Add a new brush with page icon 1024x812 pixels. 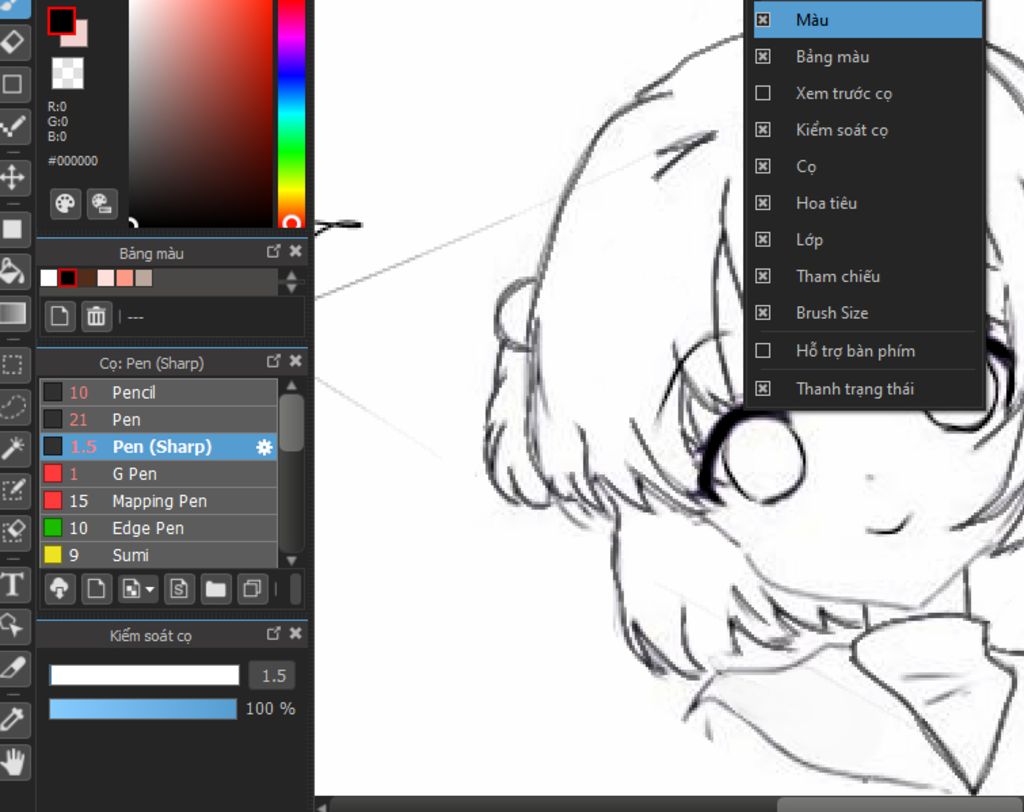coord(97,589)
